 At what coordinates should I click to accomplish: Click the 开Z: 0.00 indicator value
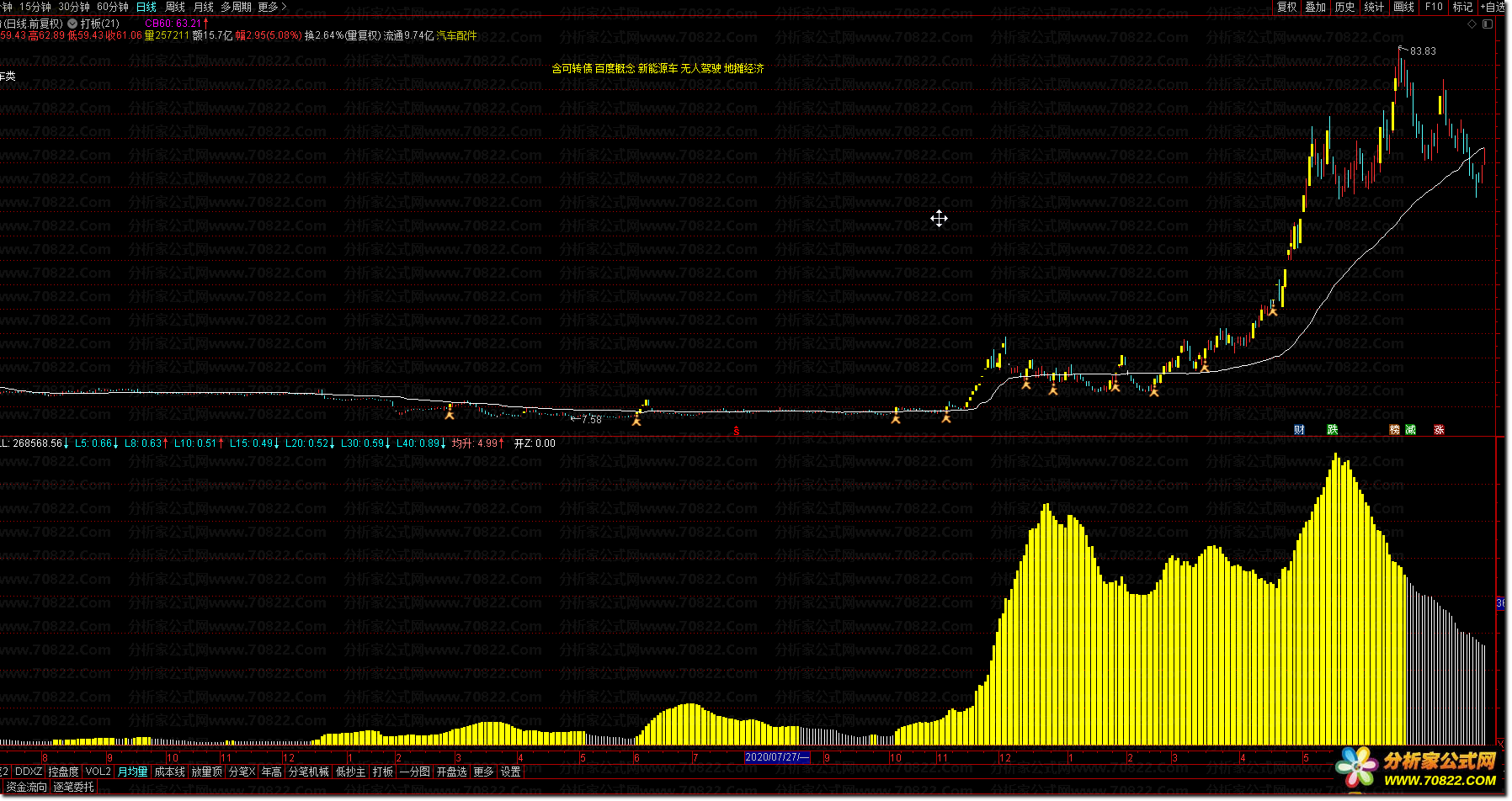tap(535, 443)
